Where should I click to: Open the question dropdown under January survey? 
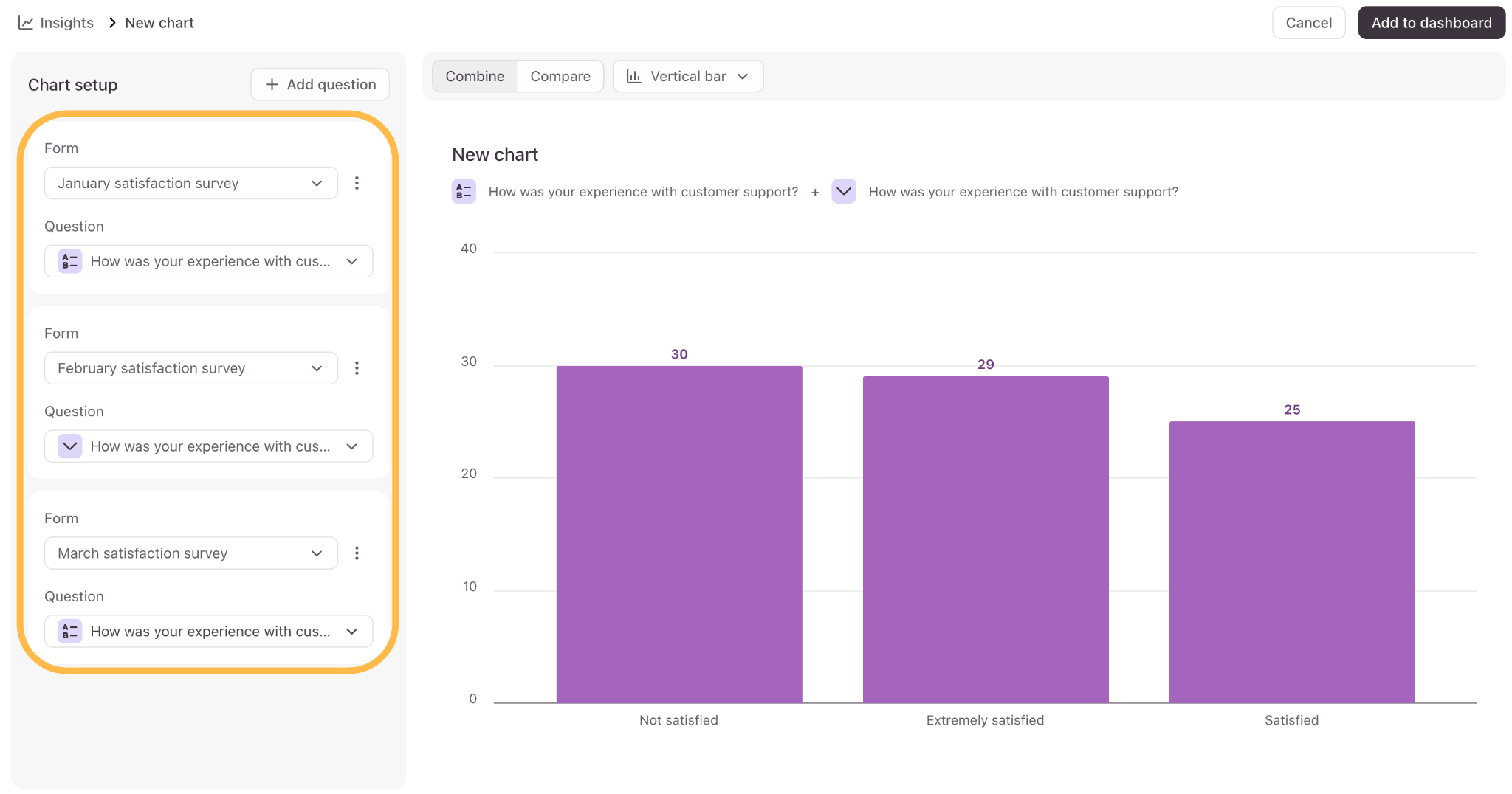(209, 261)
